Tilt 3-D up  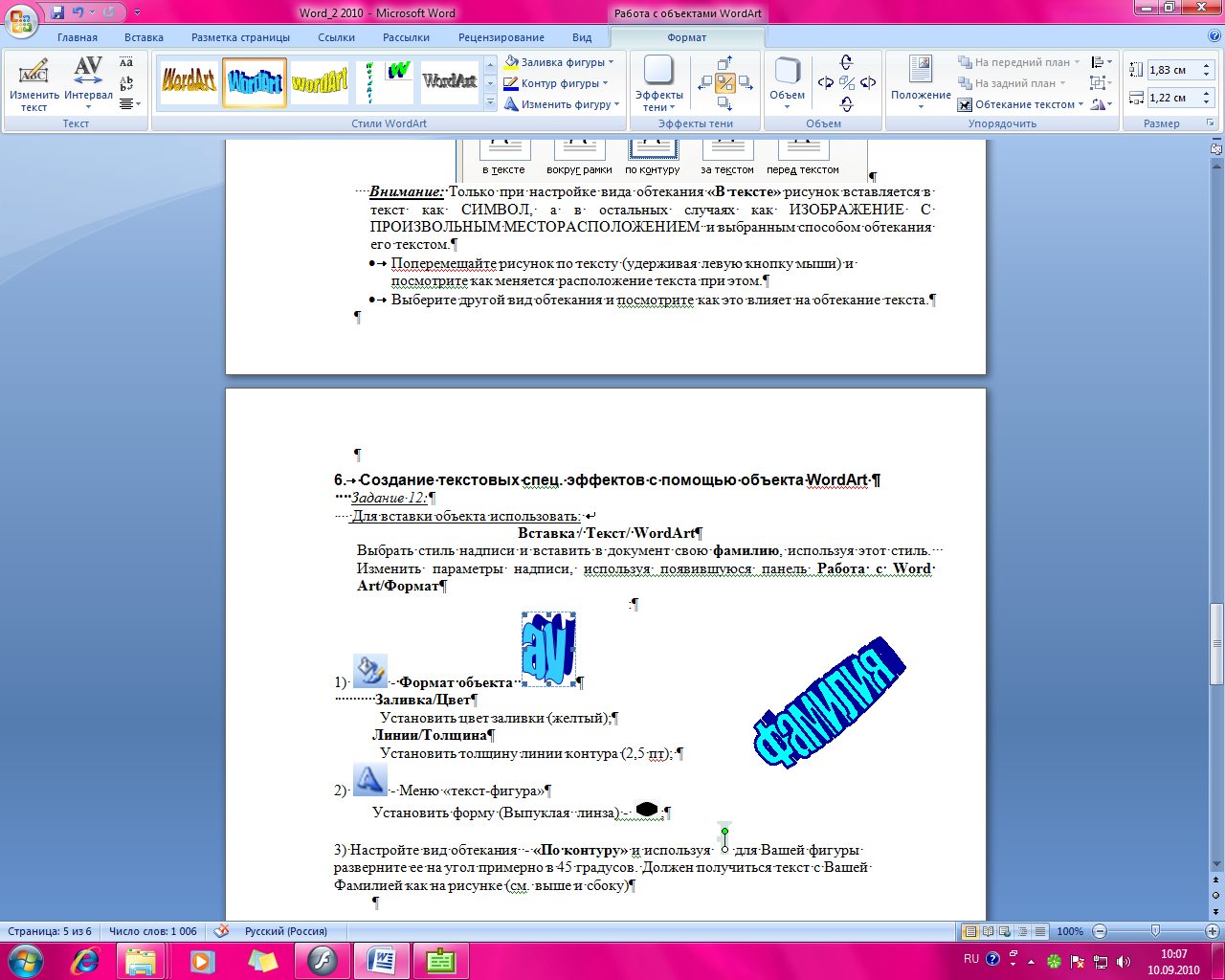coord(846,63)
